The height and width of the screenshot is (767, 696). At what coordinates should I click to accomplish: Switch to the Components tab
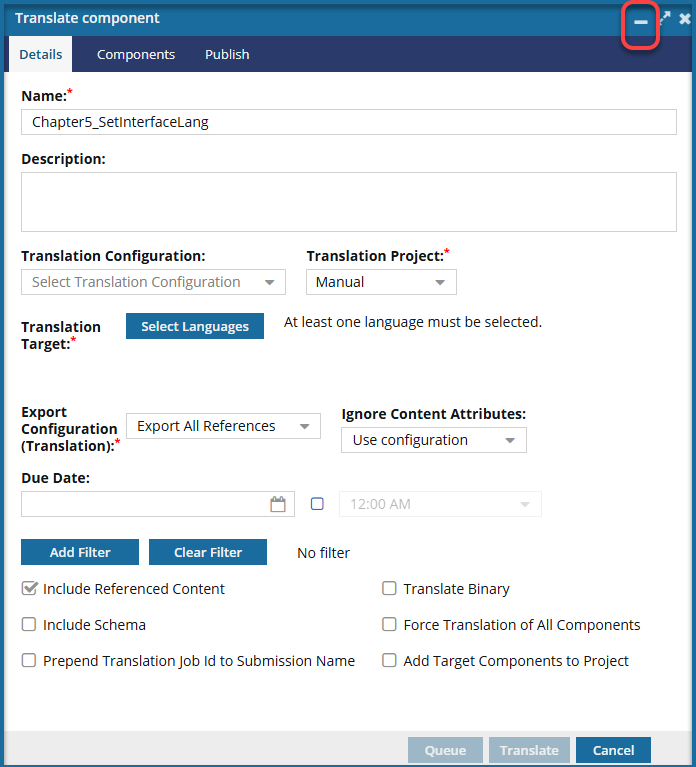(136, 55)
